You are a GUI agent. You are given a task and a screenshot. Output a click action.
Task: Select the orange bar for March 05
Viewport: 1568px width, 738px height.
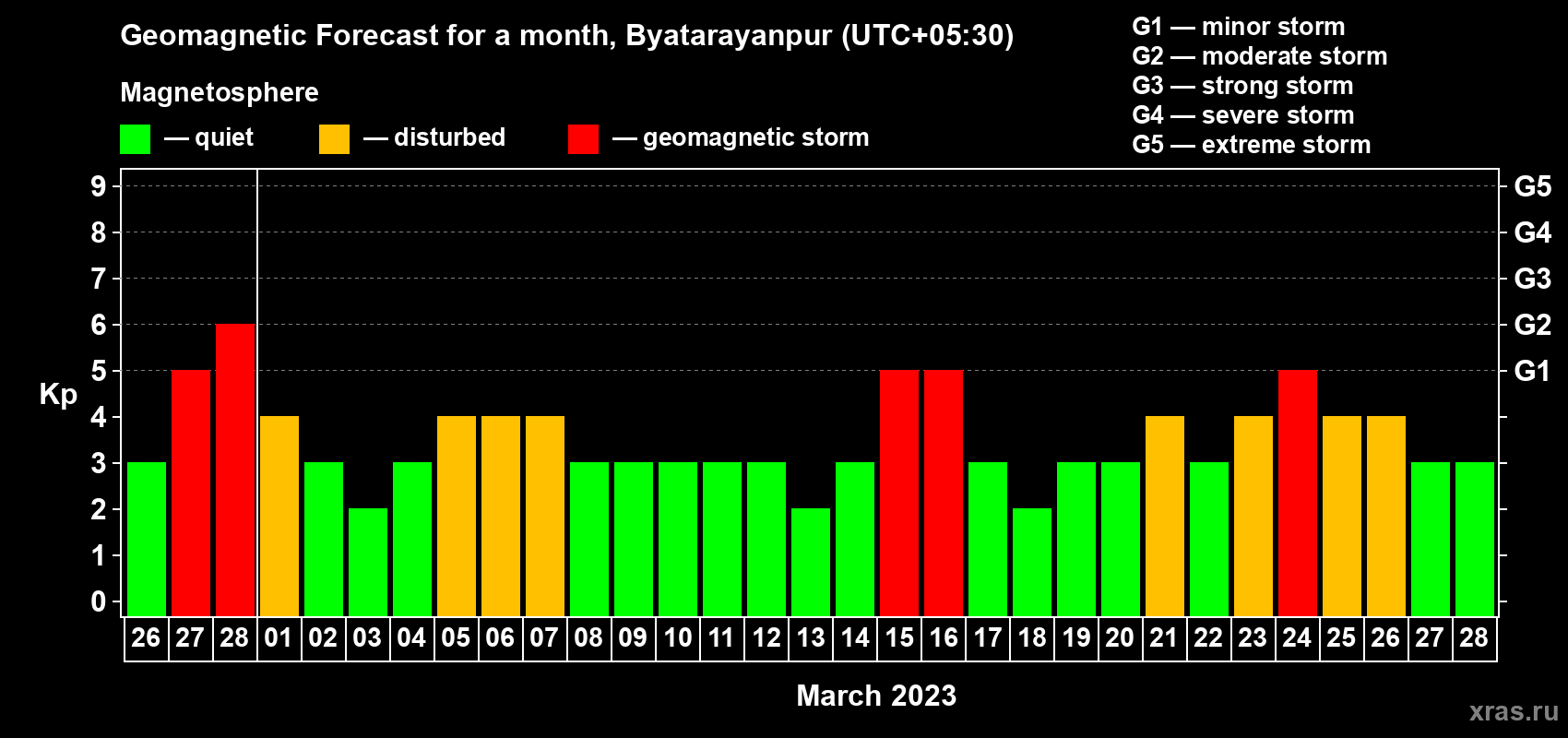tap(457, 516)
